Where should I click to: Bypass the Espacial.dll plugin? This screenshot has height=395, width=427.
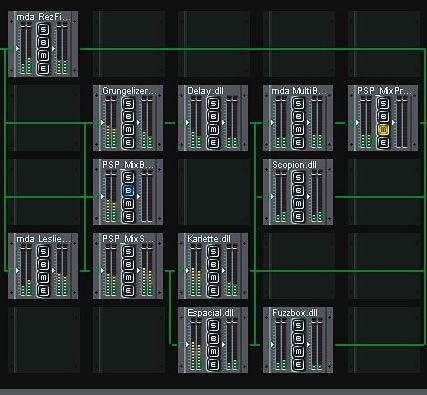(213, 339)
